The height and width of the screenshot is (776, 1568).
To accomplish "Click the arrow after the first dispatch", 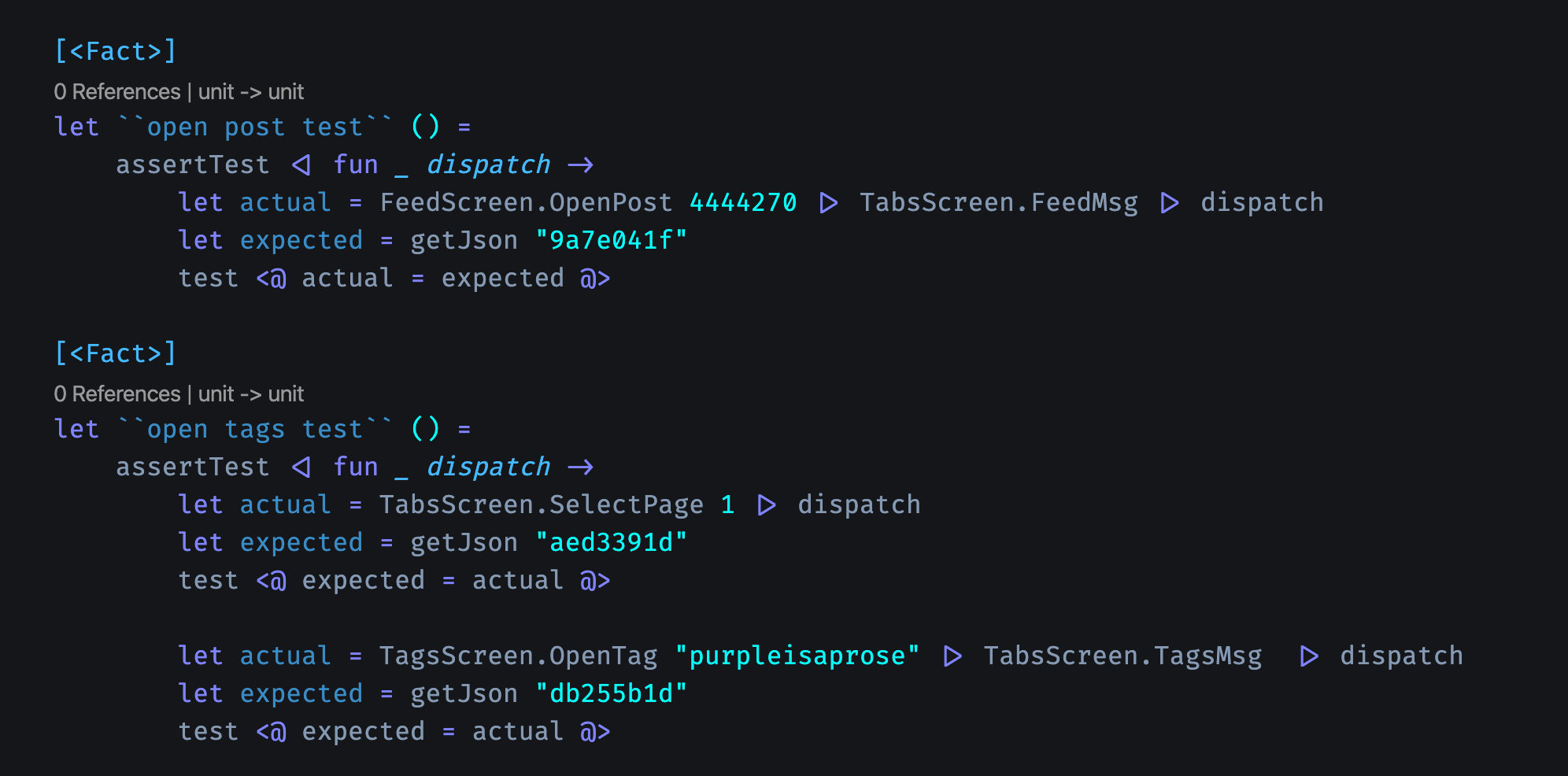I will 580,165.
